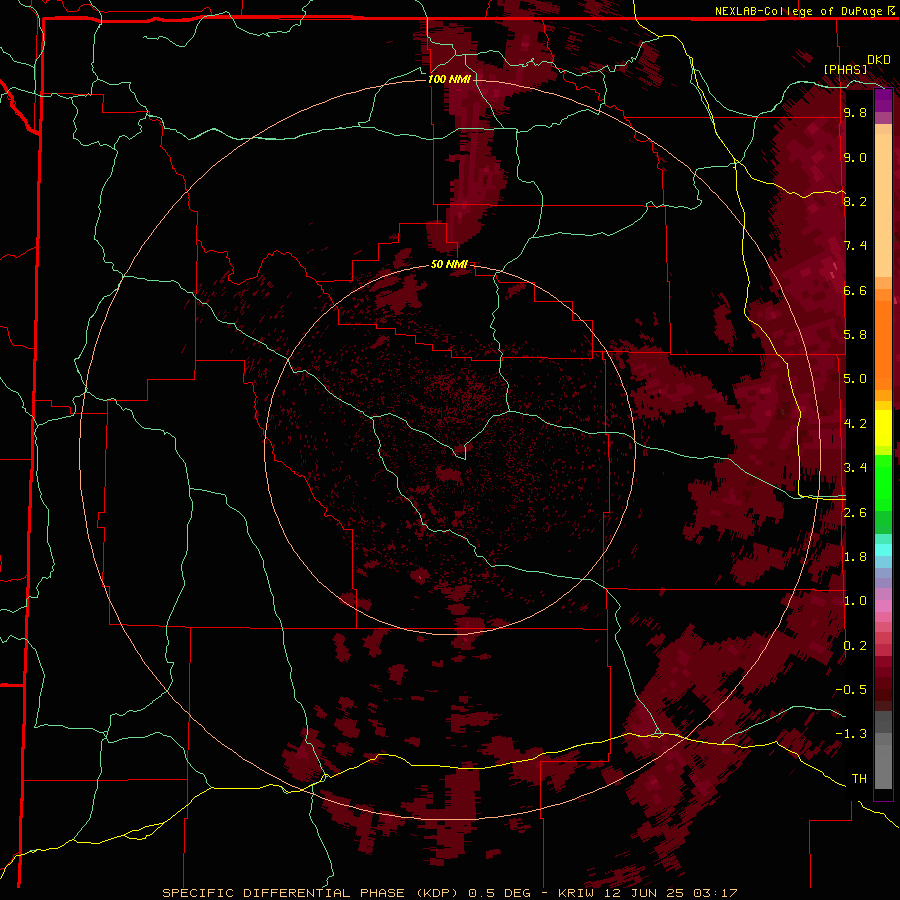Click the yellow segment of the color bar
This screenshot has width=900, height=900.
(883, 428)
